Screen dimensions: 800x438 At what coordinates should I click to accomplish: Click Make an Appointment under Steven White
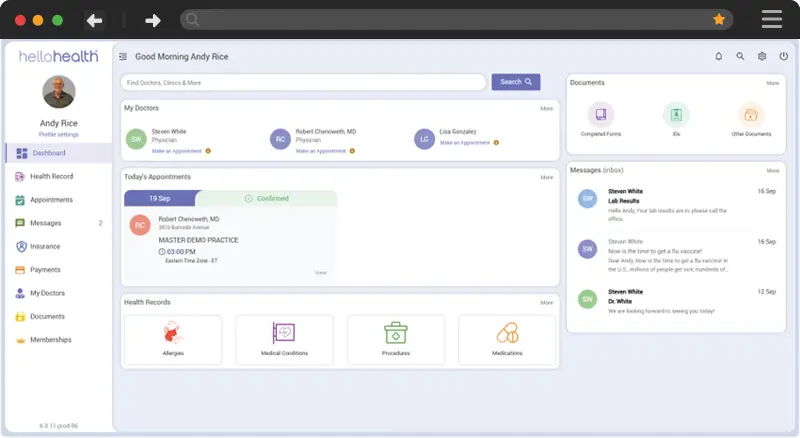pos(176,151)
